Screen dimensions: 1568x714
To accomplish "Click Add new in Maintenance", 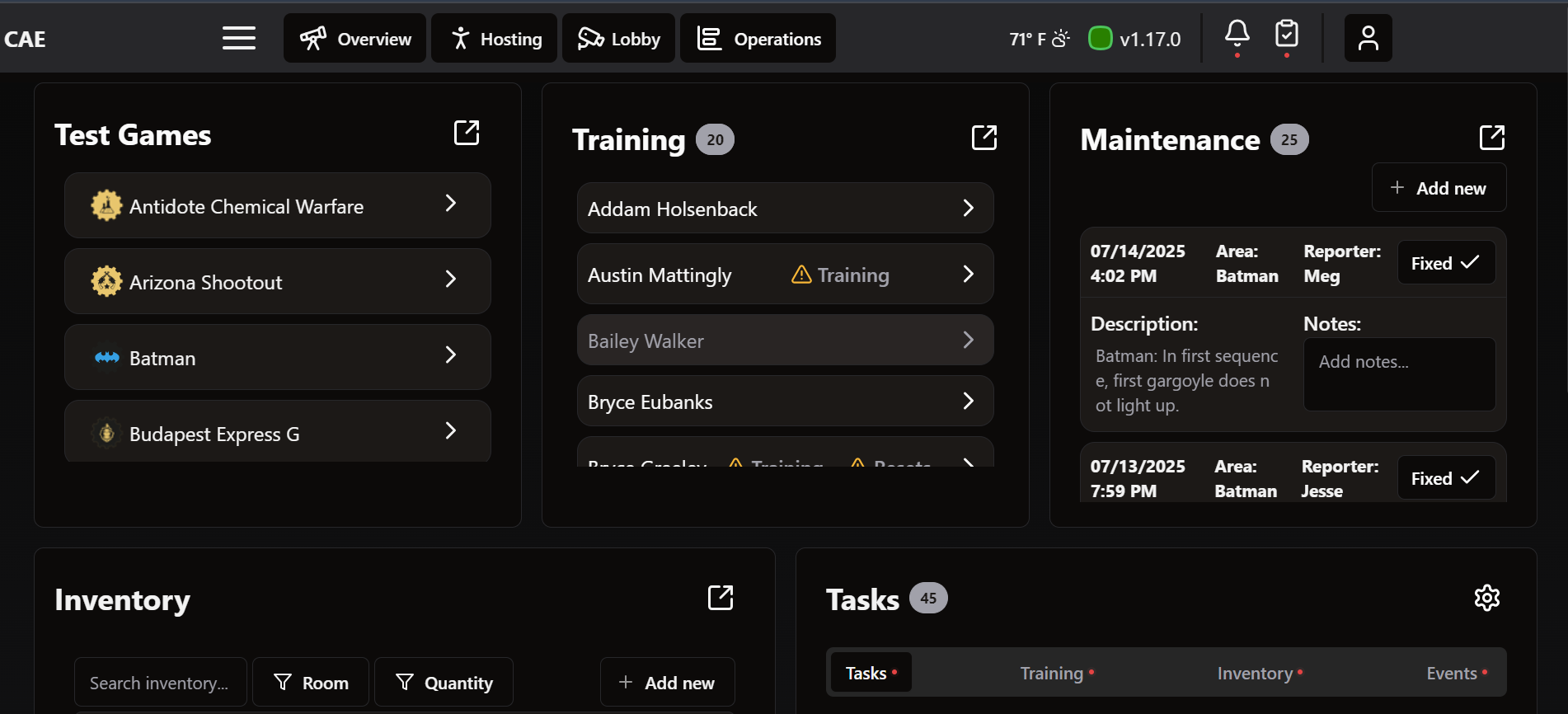I will pyautogui.click(x=1439, y=188).
